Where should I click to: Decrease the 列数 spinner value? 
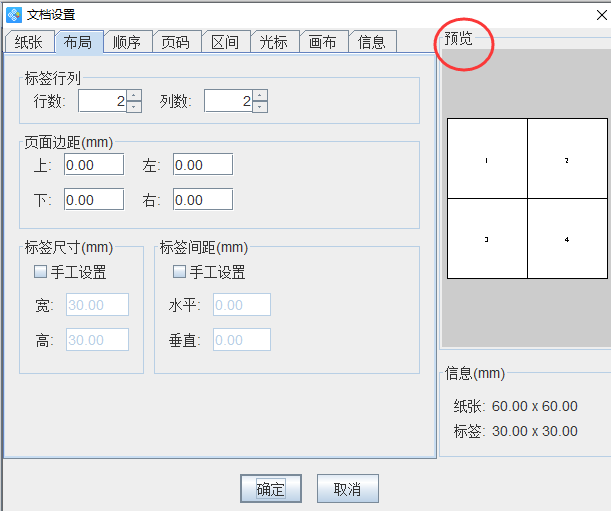tap(260, 106)
